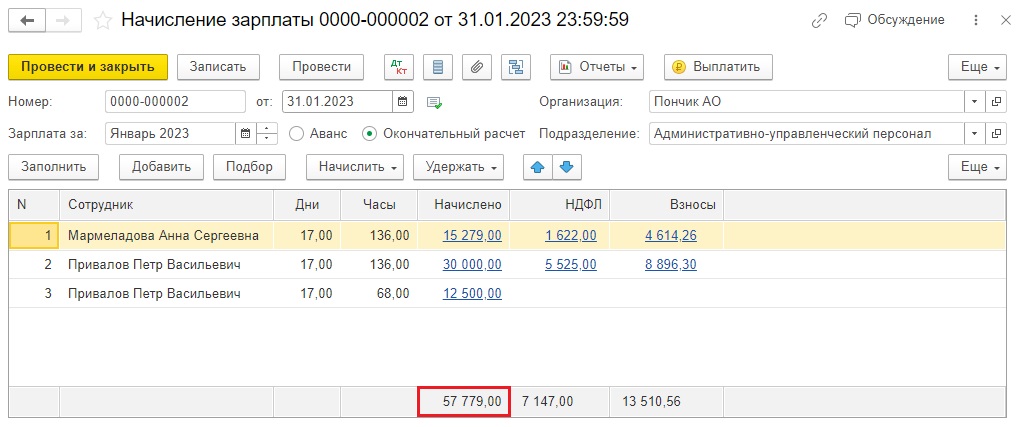This screenshot has width=1016, height=427.
Task: Open the Обсуждение discussion panel
Action: pos(895,20)
